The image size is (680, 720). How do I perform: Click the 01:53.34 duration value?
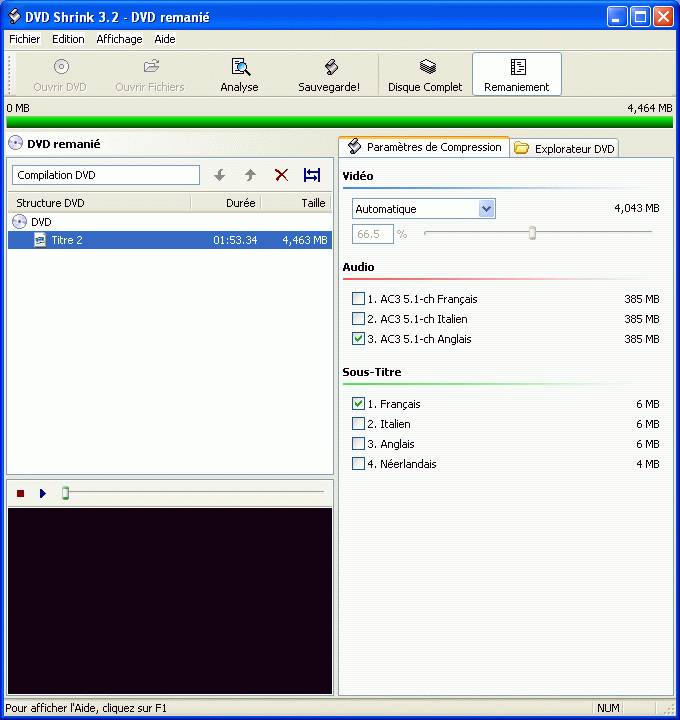tap(235, 240)
